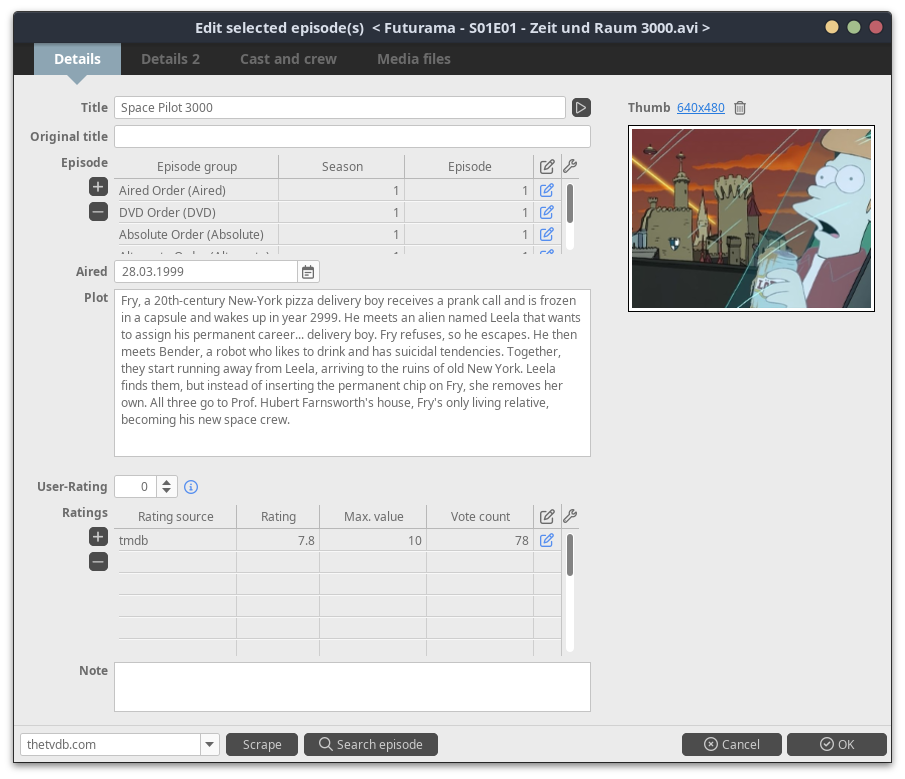This screenshot has height=779, width=905.
Task: Click the 640x480 thumb size link
Action: click(x=700, y=108)
